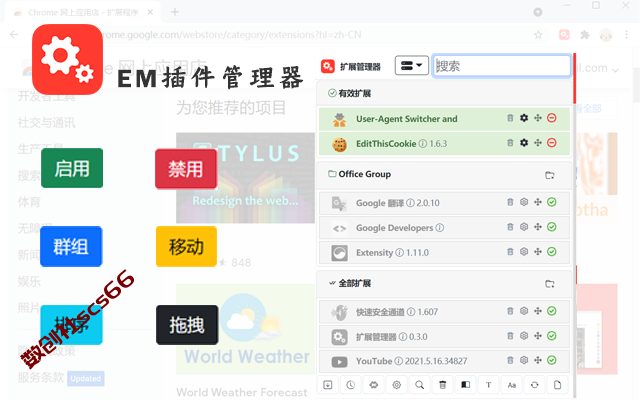Open 服务条款 link in sidebar
Viewport: 640px width, 400px height.
tap(41, 377)
